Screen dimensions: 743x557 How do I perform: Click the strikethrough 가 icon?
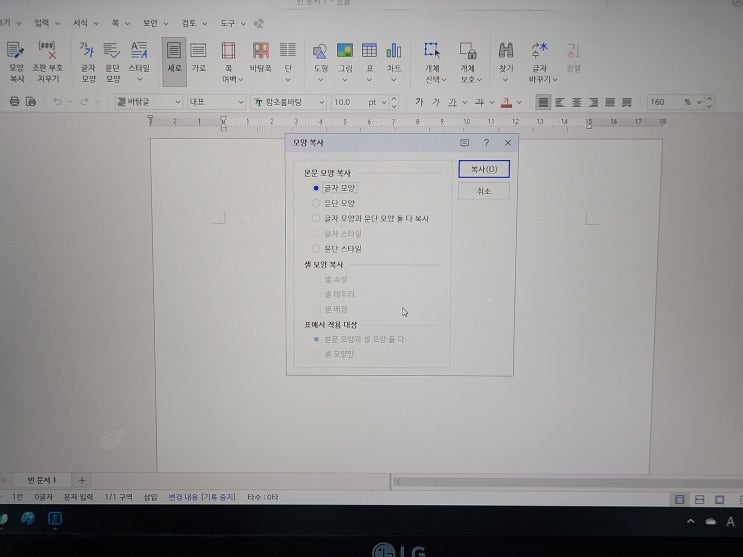pyautogui.click(x=480, y=101)
